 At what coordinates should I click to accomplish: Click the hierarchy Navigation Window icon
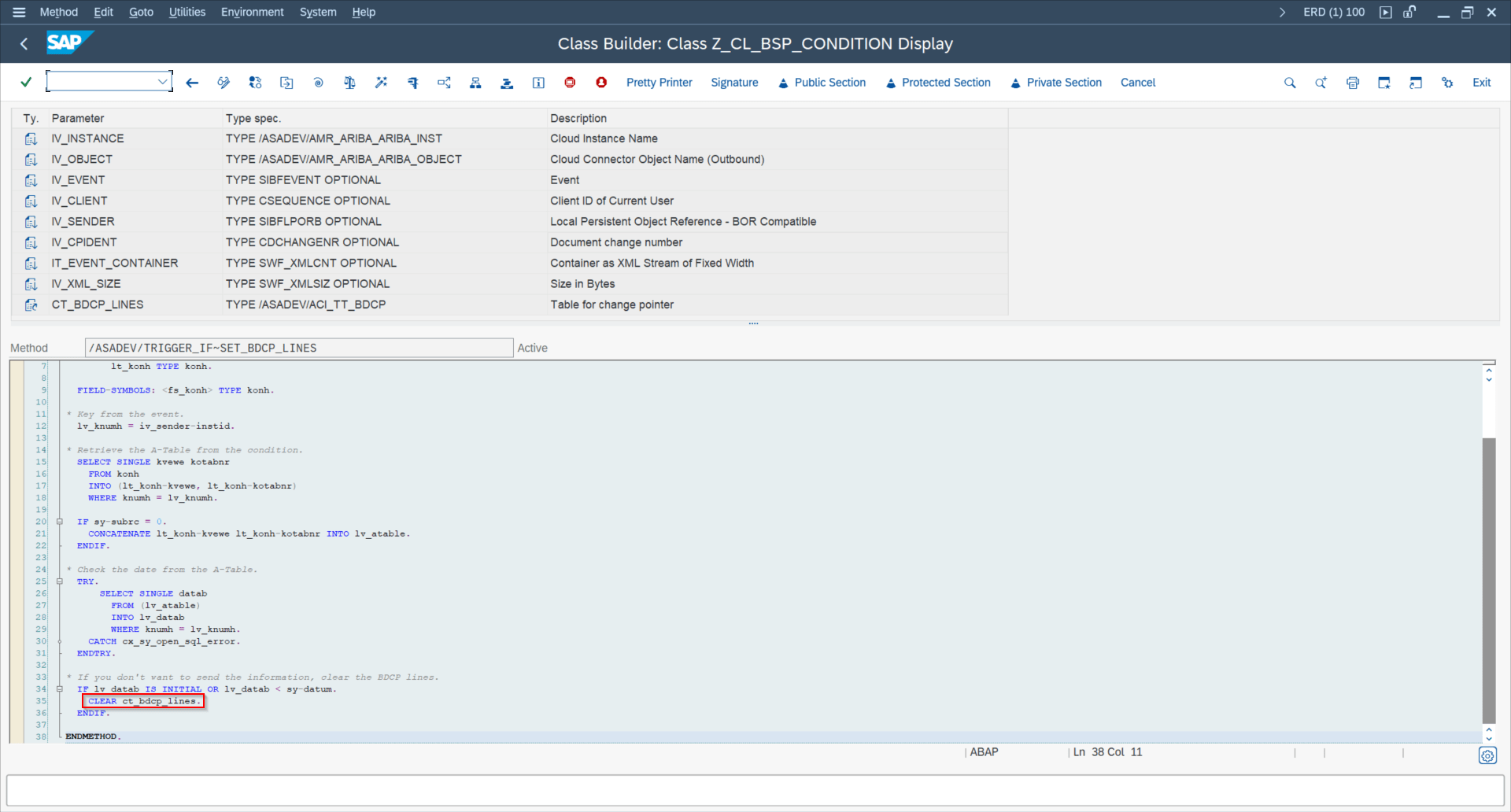click(x=475, y=83)
